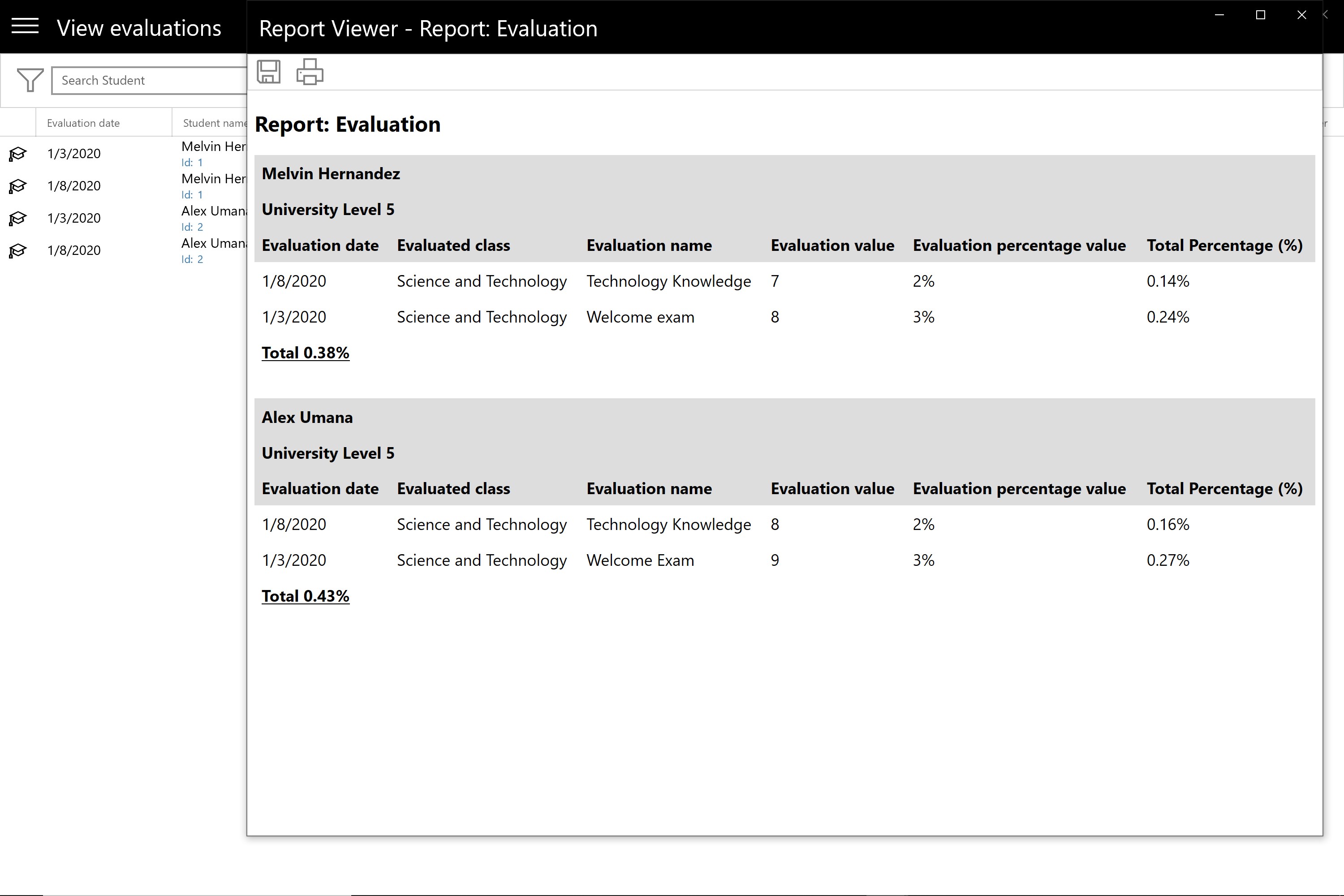Viewport: 1344px width, 896px height.
Task: Click graduation cap icon beside first 1/8/2020 row
Action: point(18,186)
